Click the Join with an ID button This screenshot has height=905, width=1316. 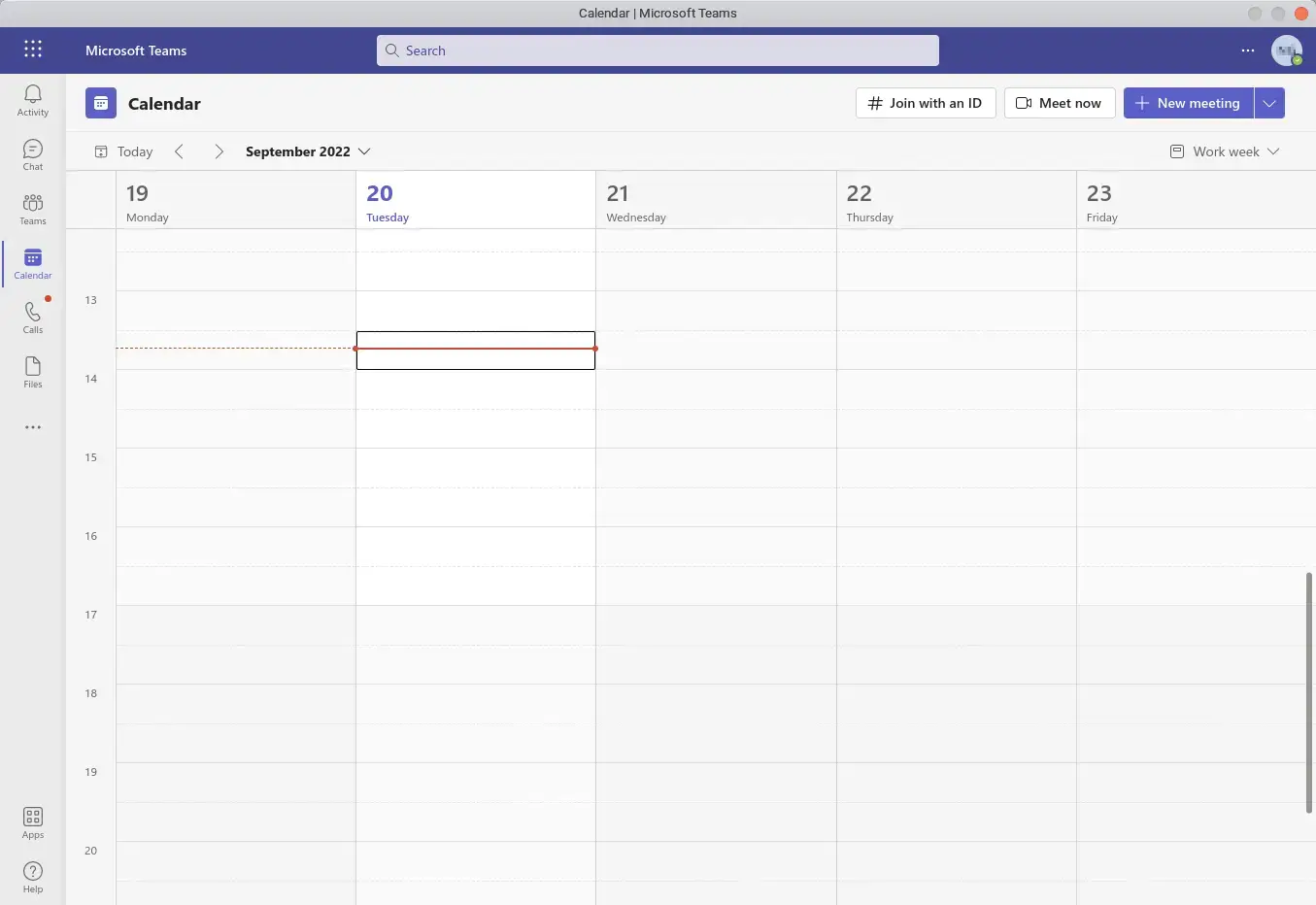coord(926,103)
